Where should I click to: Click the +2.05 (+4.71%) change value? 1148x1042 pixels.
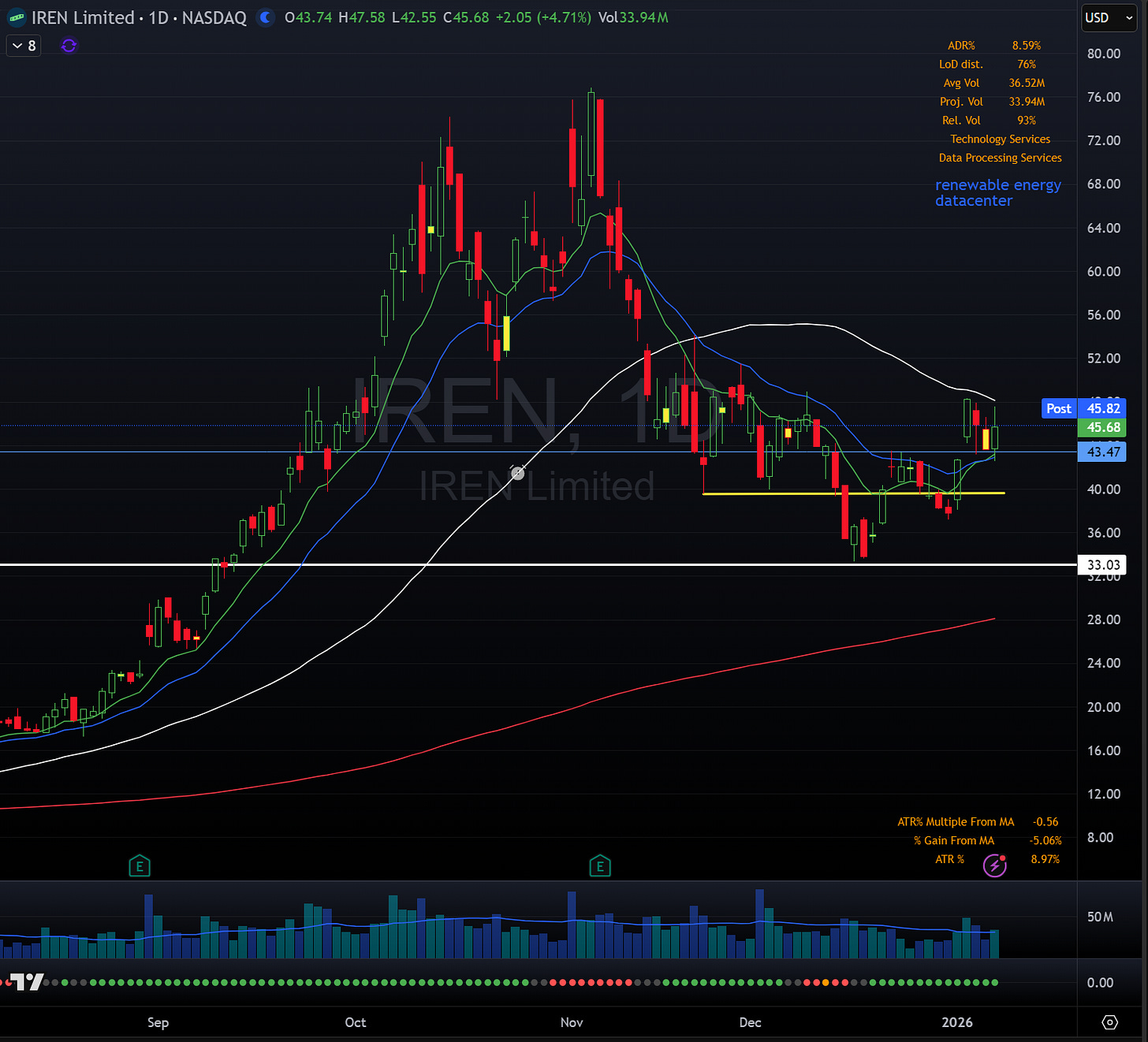tap(543, 17)
